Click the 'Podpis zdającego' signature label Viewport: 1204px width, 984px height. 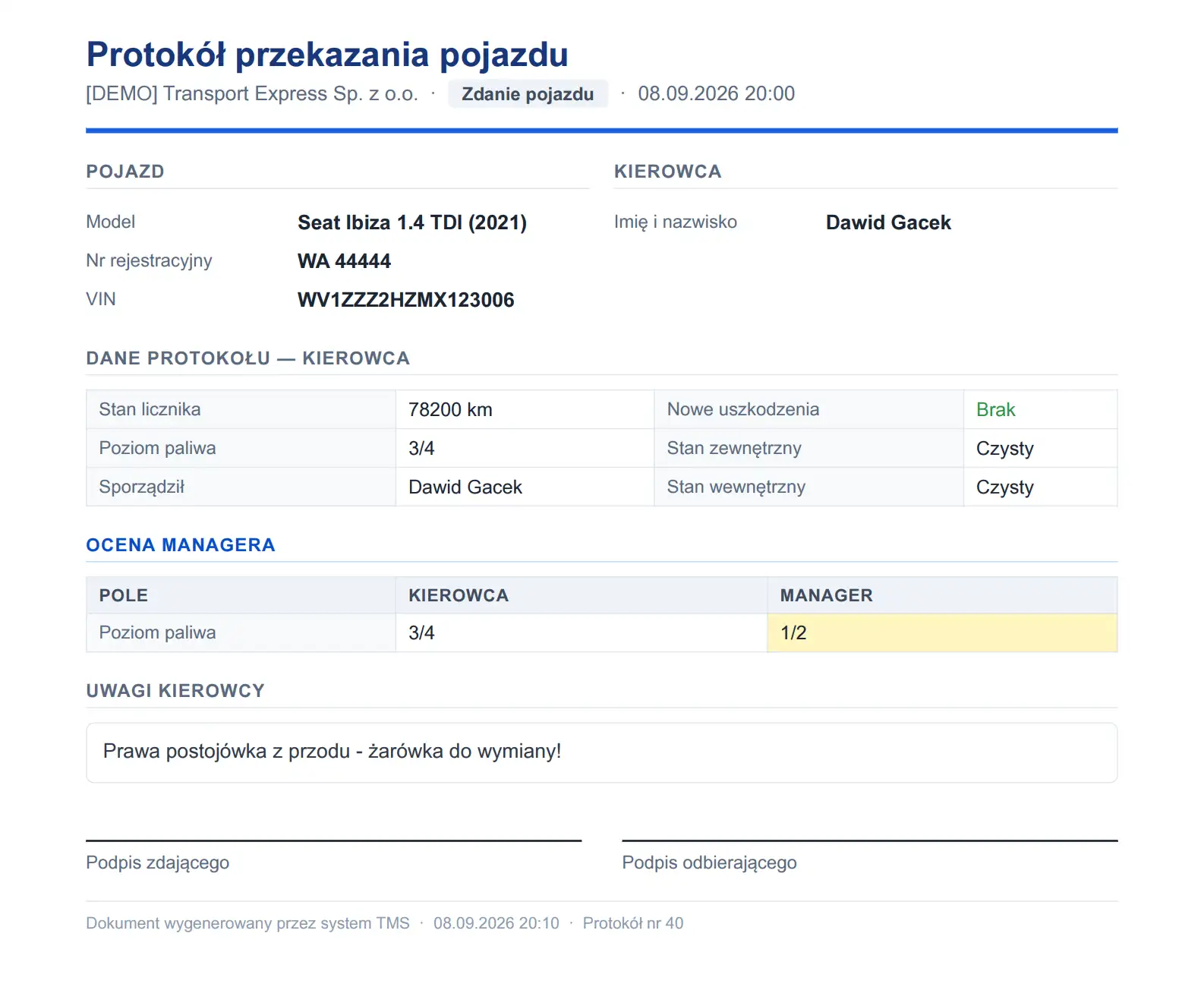click(x=158, y=863)
